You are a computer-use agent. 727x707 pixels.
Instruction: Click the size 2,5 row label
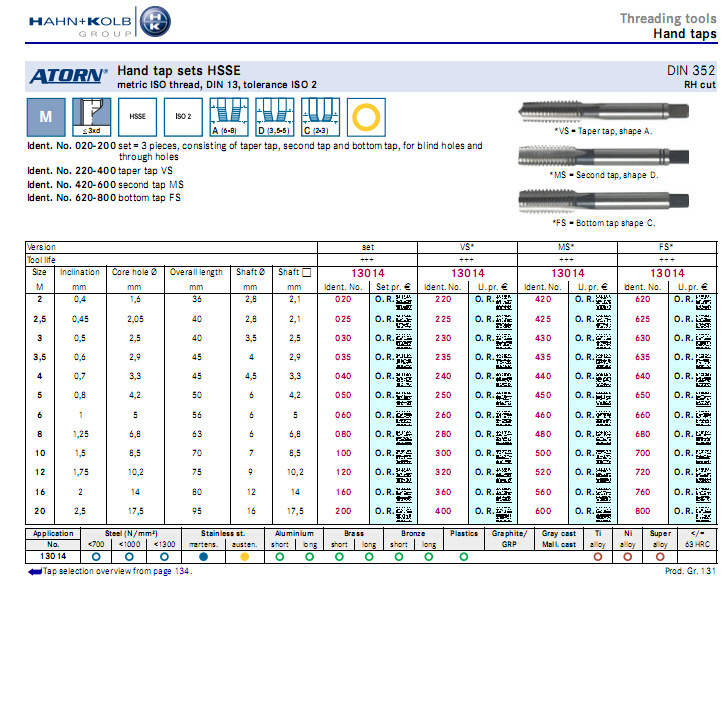[x=39, y=319]
